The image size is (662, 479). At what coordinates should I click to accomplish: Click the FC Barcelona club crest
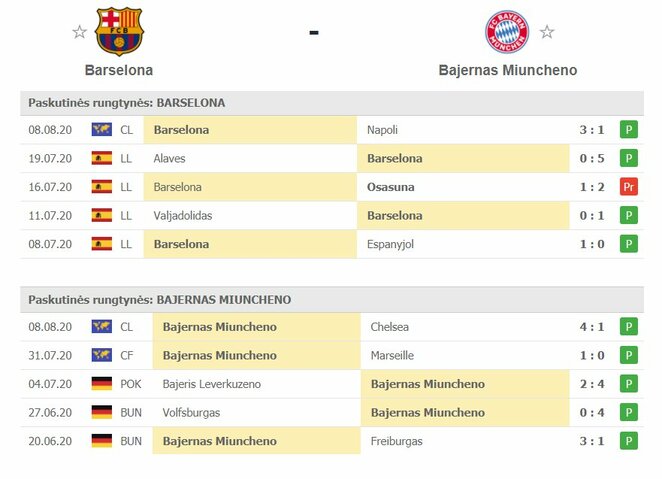(119, 32)
